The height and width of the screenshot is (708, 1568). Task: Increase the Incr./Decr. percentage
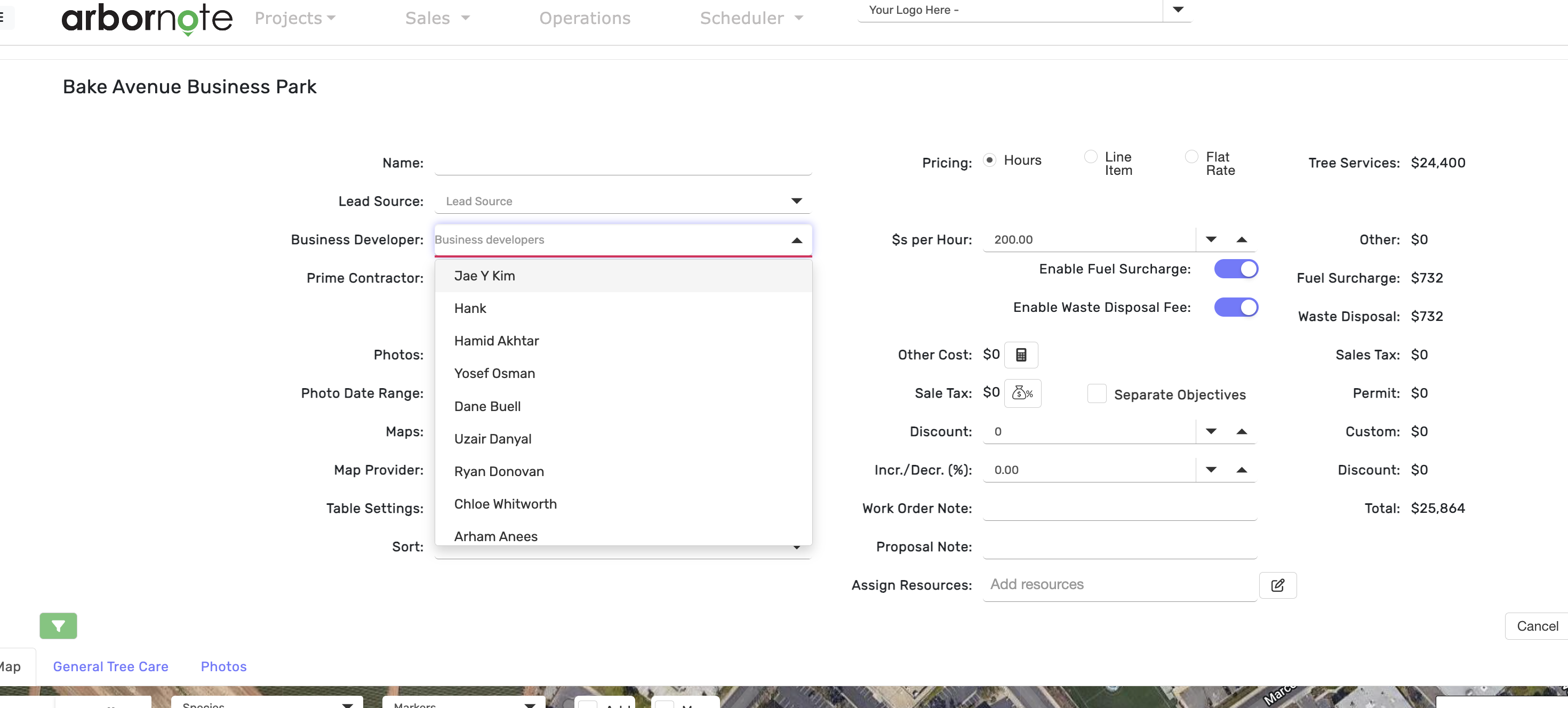(1242, 470)
